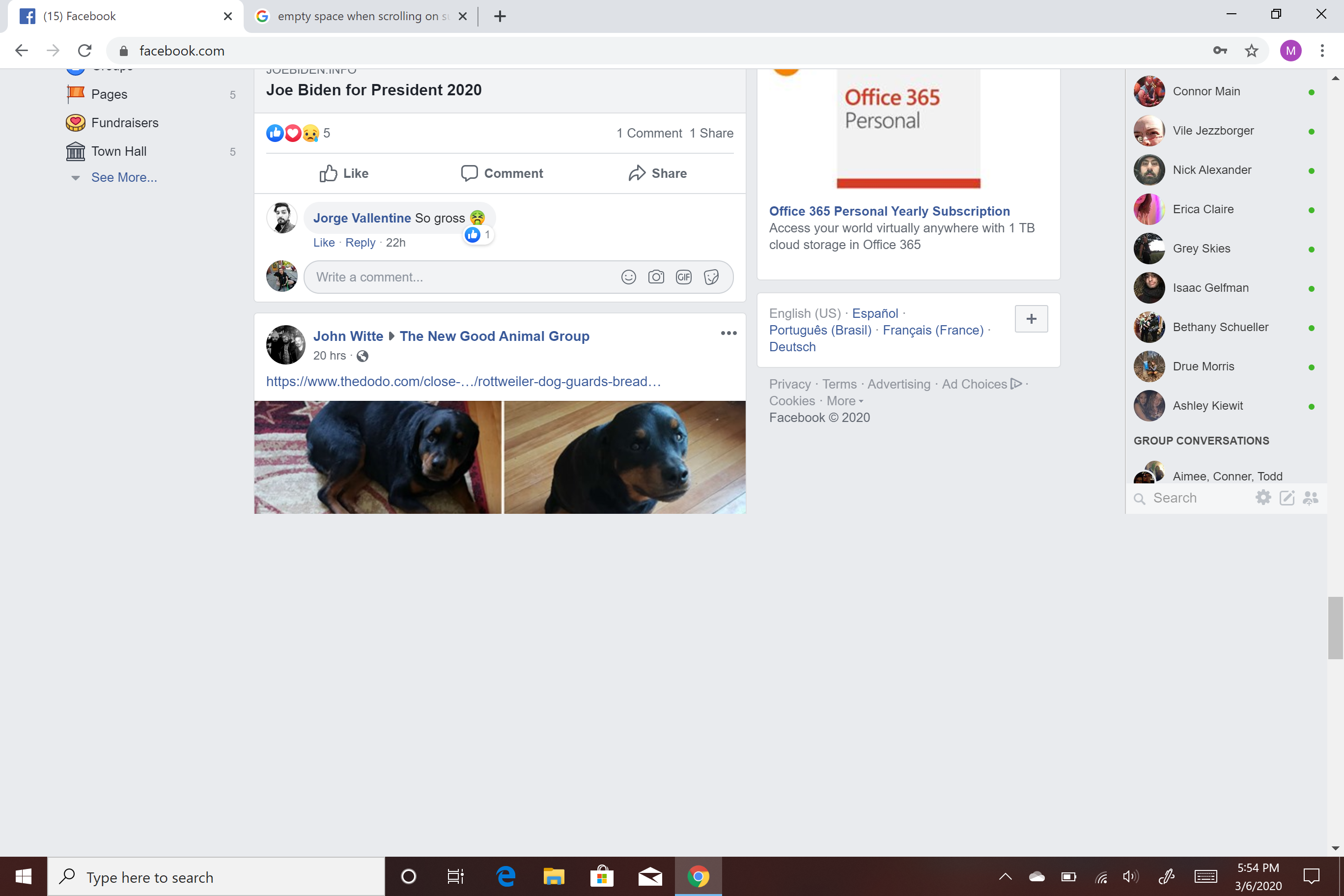Open Office 365 Personal Yearly Subscription ad
This screenshot has height=896, width=1344.
point(889,211)
